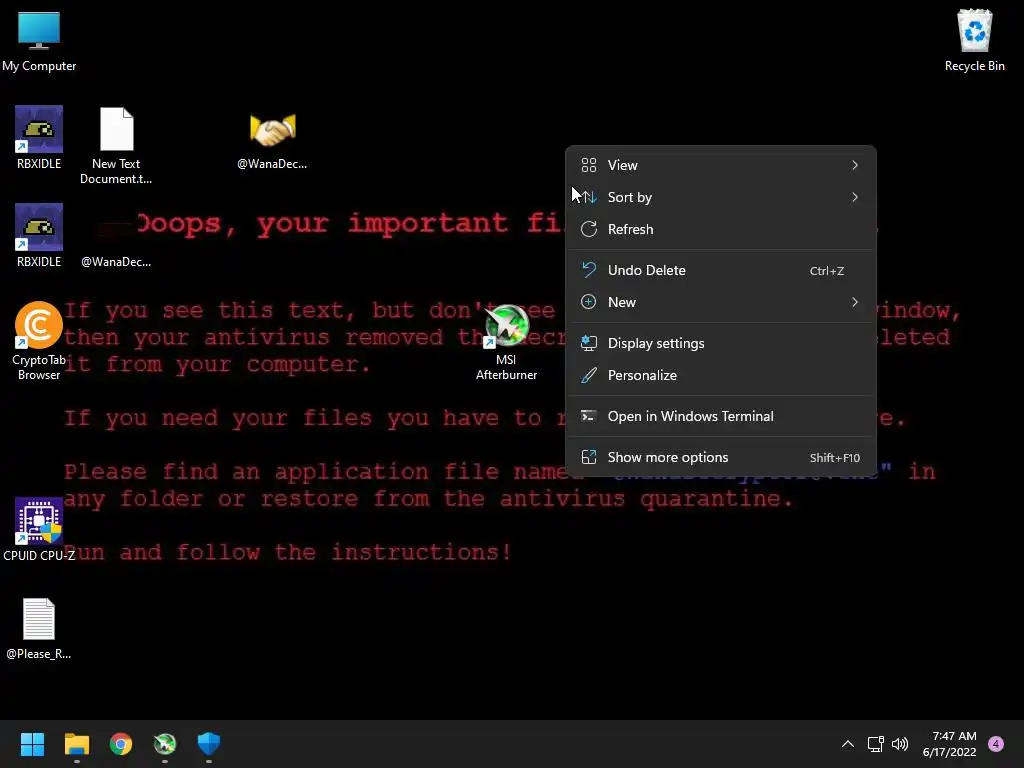
Task: Select the CPUID CPU-Z shortcut
Action: pos(39,530)
